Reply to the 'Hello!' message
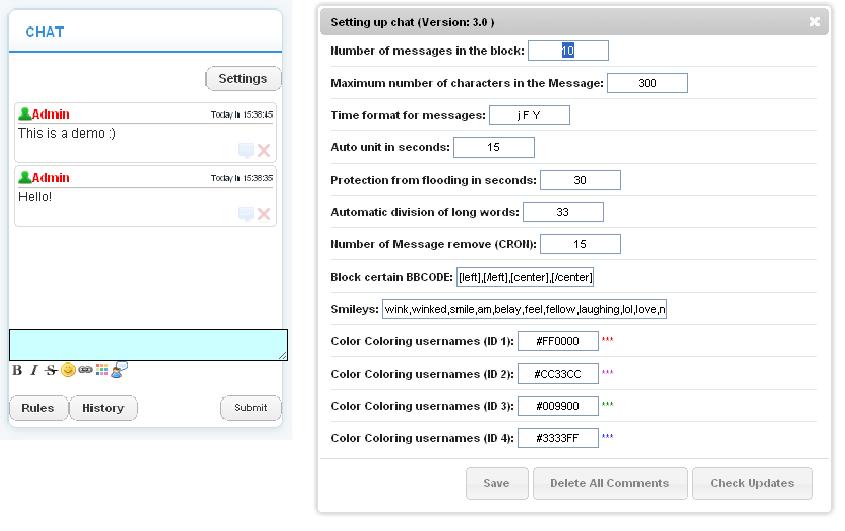Image resolution: width=845 pixels, height=531 pixels. pos(246,214)
